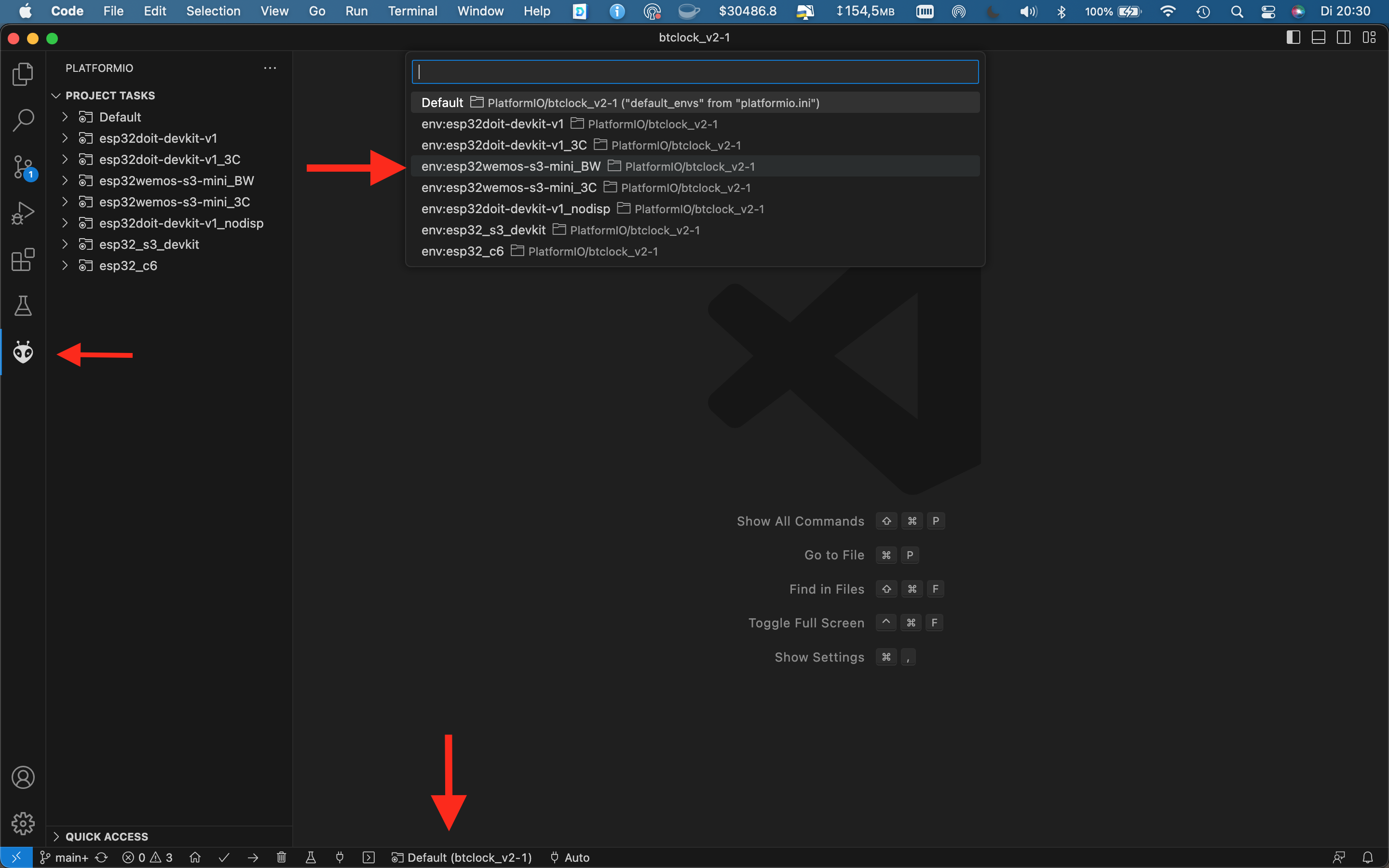The height and width of the screenshot is (868, 1389).
Task: Toggle secondary side bar layout button
Action: (x=1344, y=37)
